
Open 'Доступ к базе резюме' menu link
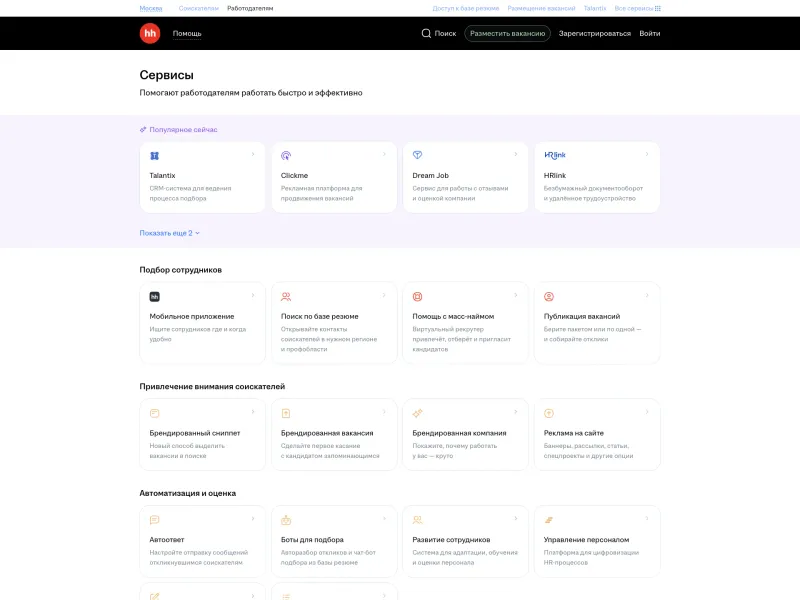(x=466, y=8)
